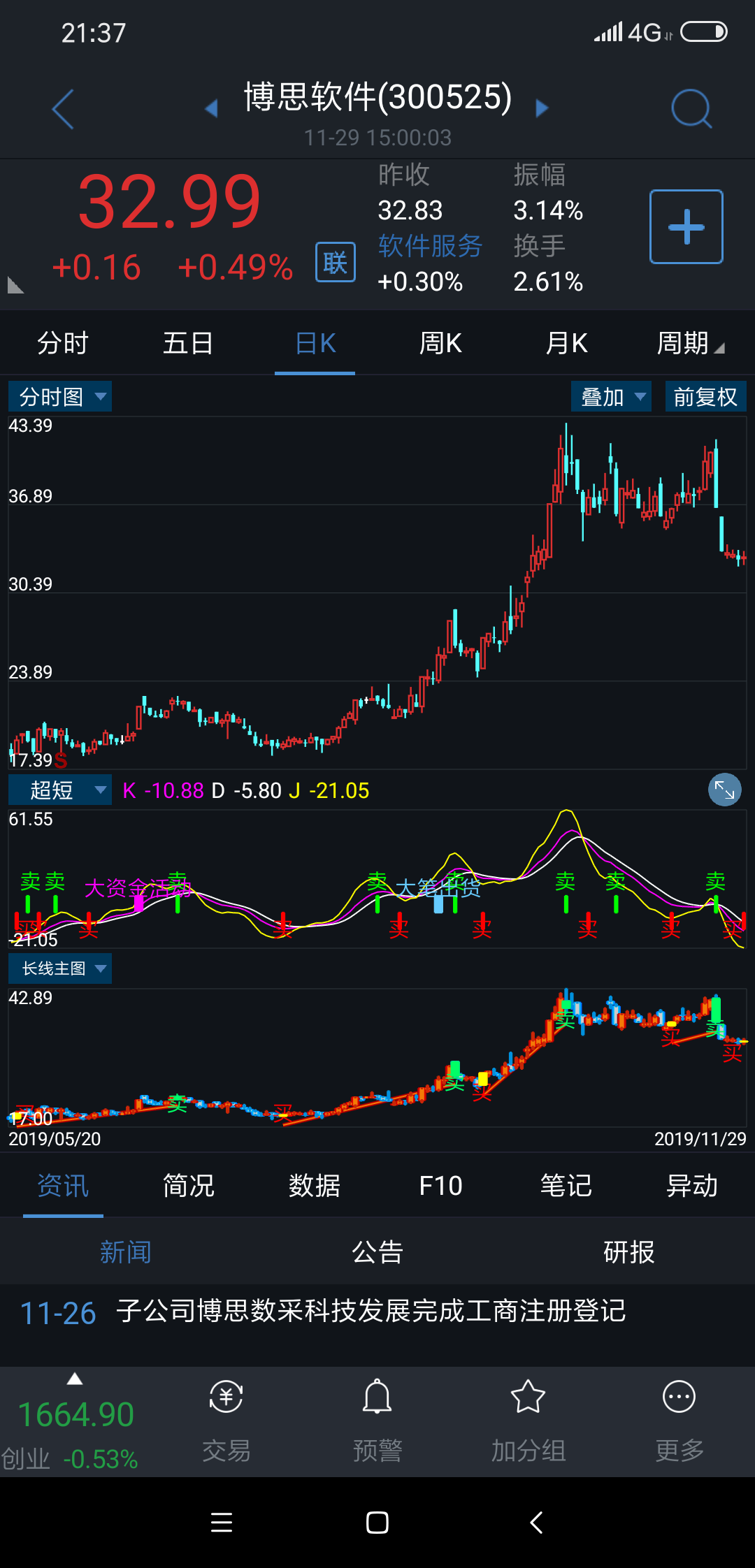Image resolution: width=755 pixels, height=1568 pixels.
Task: Open the 周期 period dropdown
Action: [691, 343]
